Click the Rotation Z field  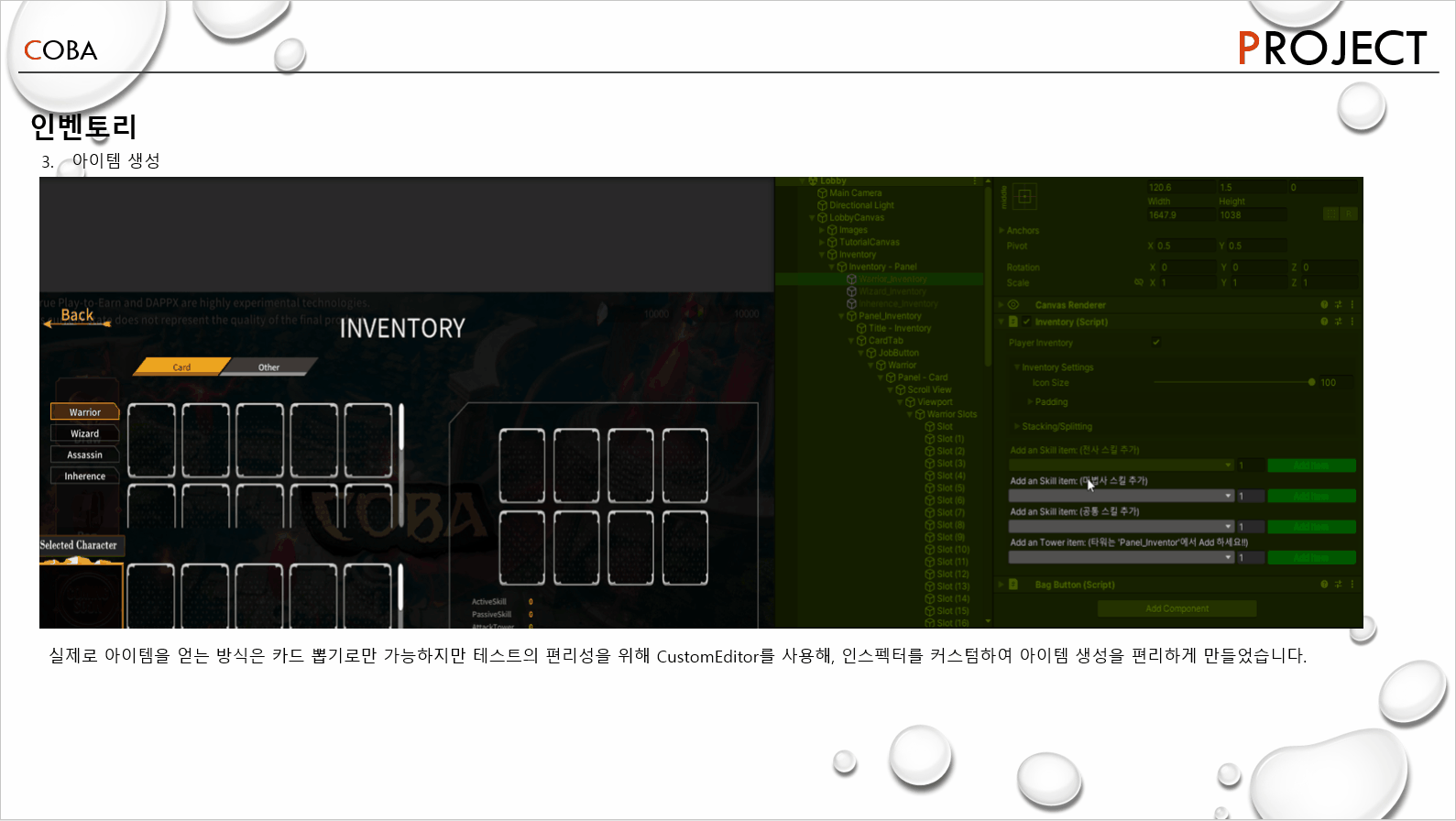click(x=1329, y=268)
